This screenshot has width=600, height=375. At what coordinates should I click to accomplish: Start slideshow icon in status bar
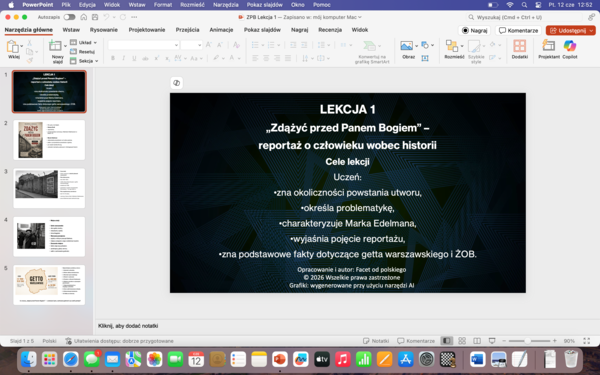pyautogui.click(x=492, y=341)
